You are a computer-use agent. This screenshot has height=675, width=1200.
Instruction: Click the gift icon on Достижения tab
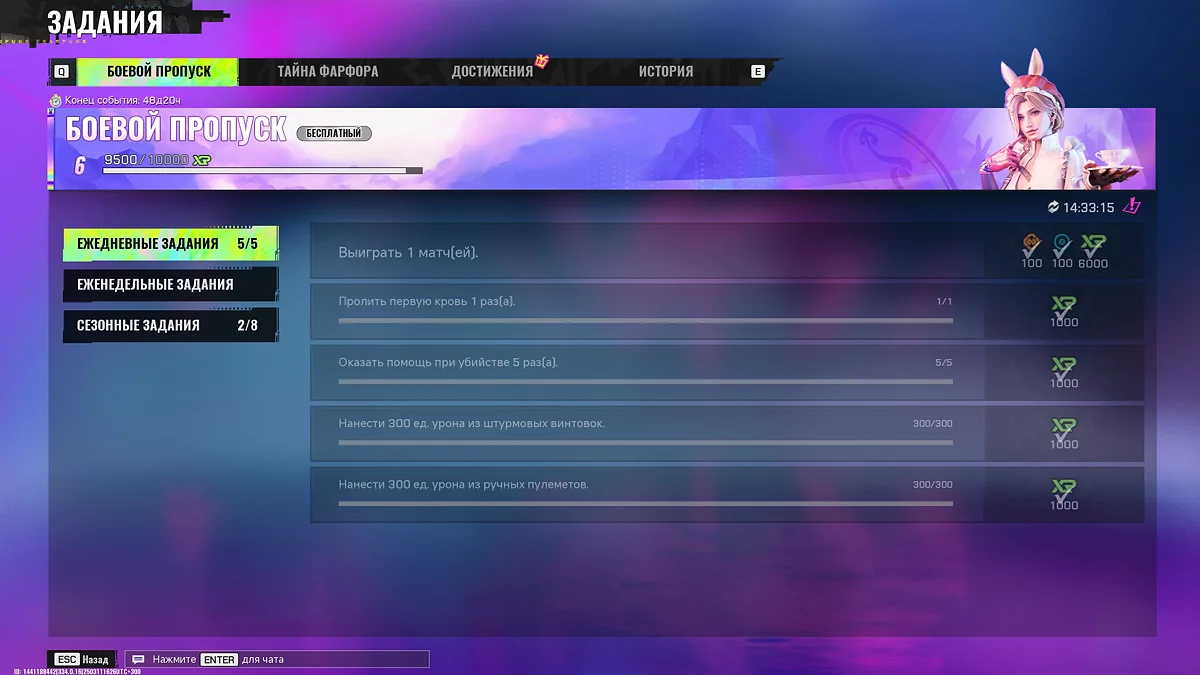[x=542, y=62]
